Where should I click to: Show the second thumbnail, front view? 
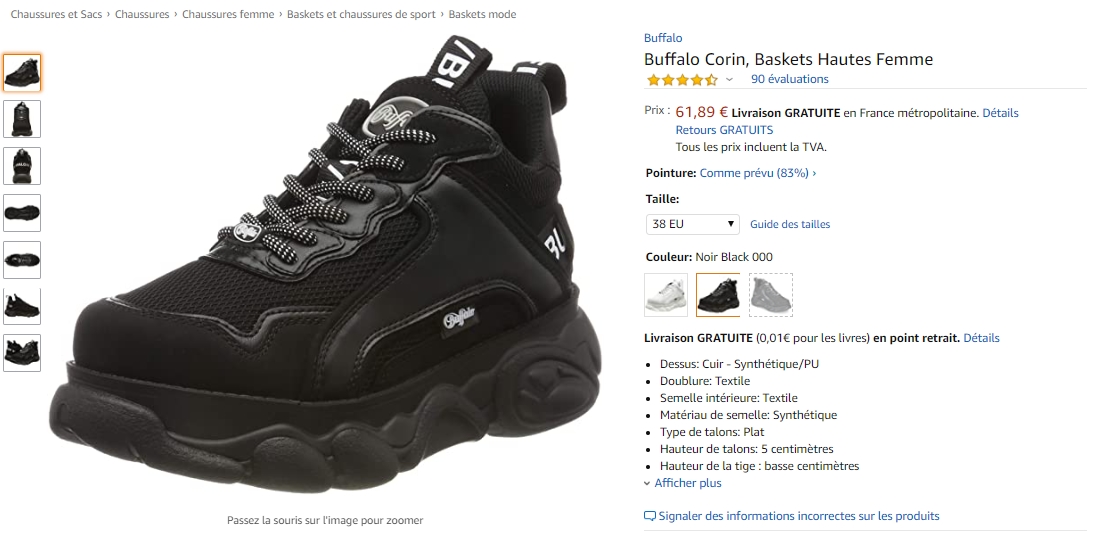[x=22, y=119]
